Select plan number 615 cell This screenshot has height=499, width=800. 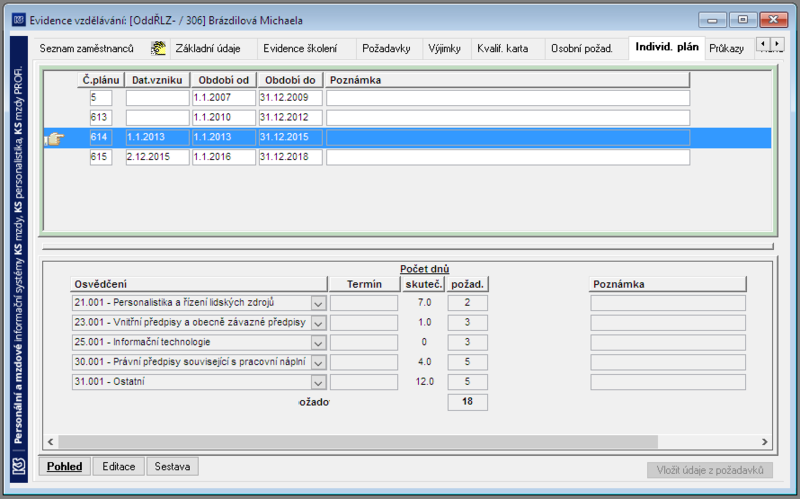click(101, 157)
